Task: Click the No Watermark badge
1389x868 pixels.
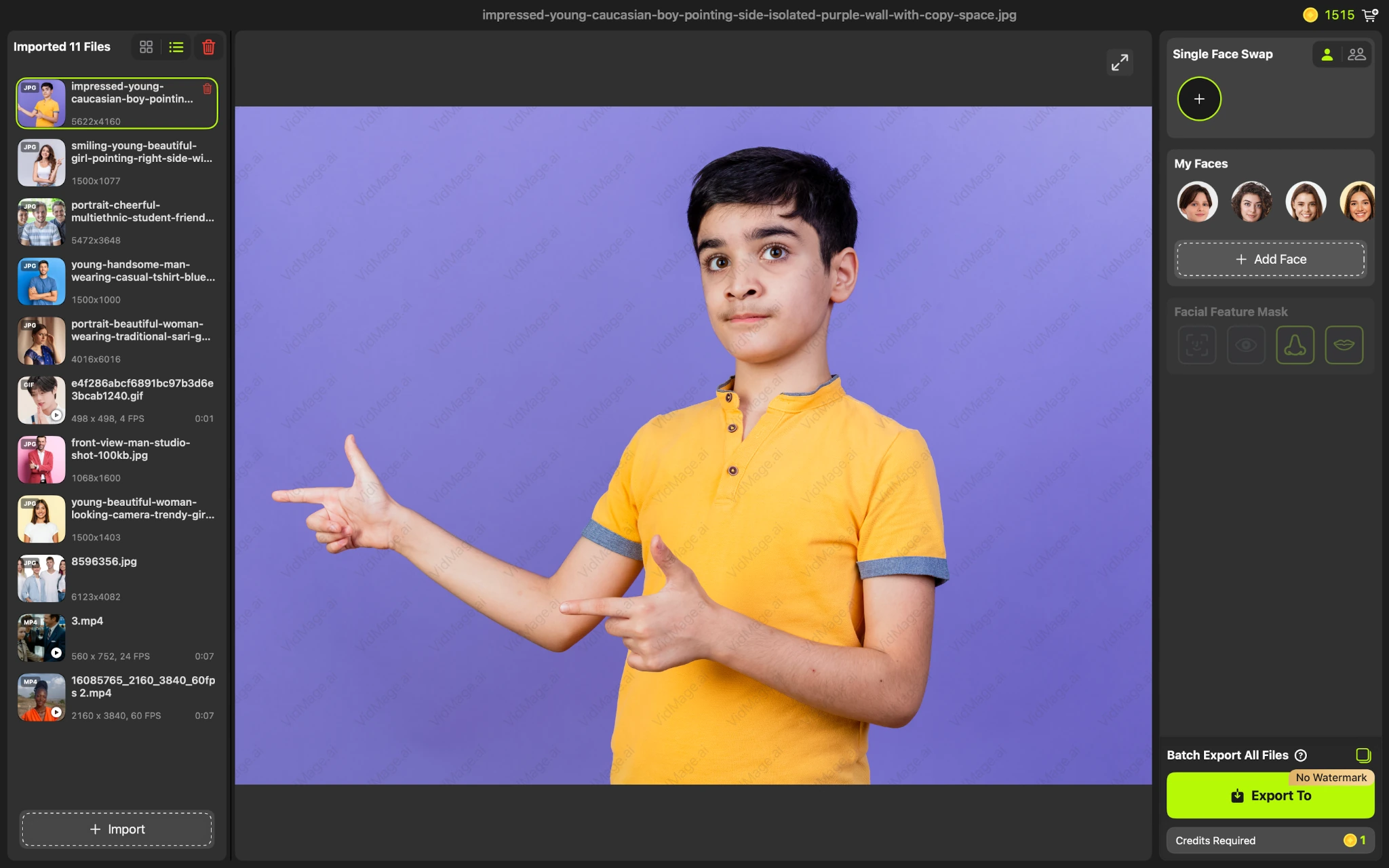Action: click(1331, 778)
